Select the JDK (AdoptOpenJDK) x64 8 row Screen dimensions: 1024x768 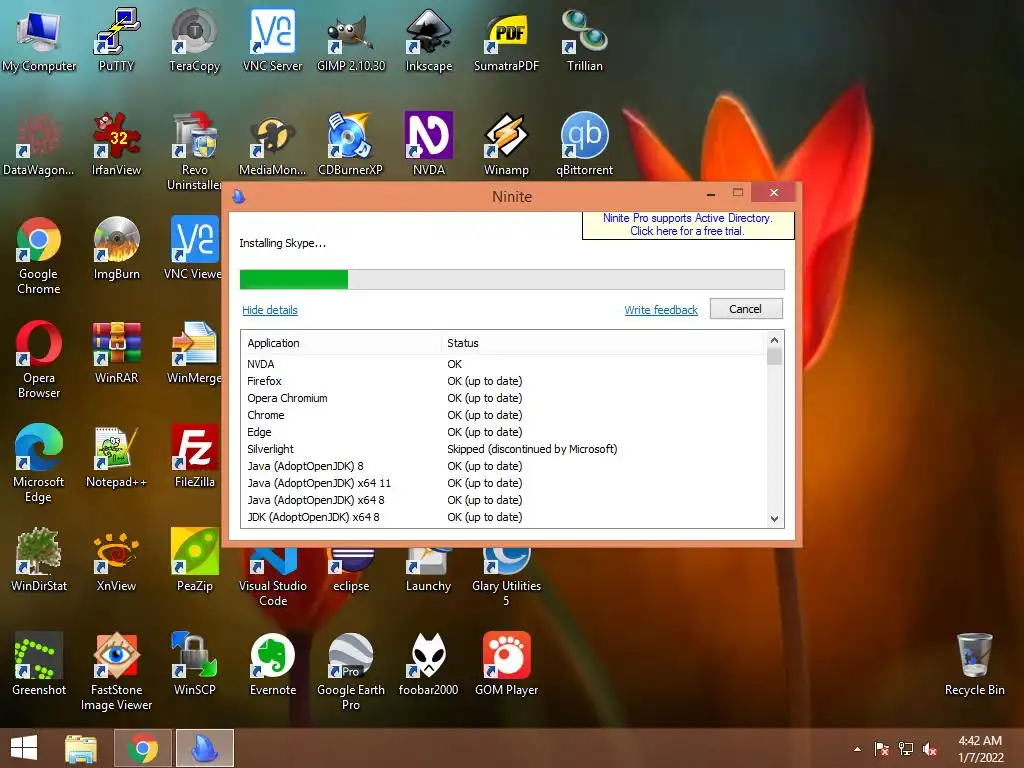coord(503,517)
